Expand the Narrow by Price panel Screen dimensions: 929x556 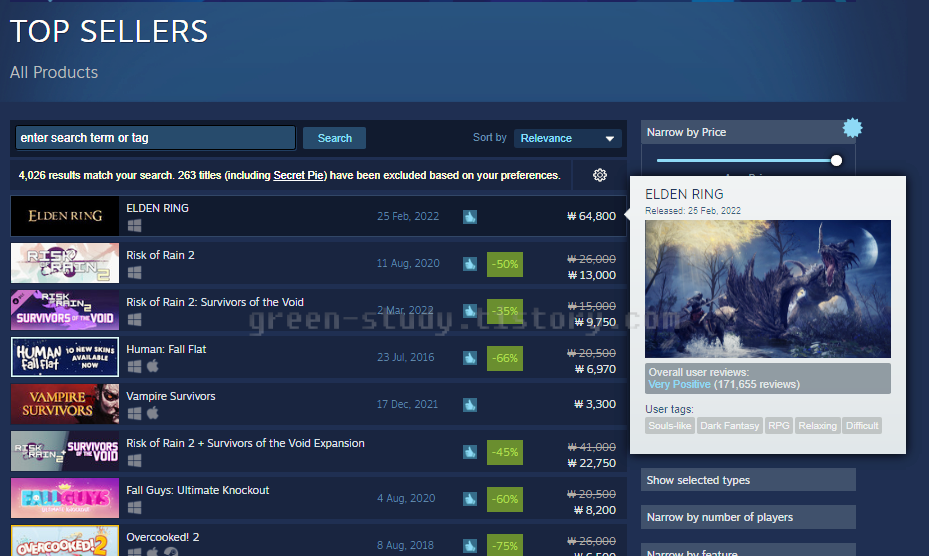point(748,132)
